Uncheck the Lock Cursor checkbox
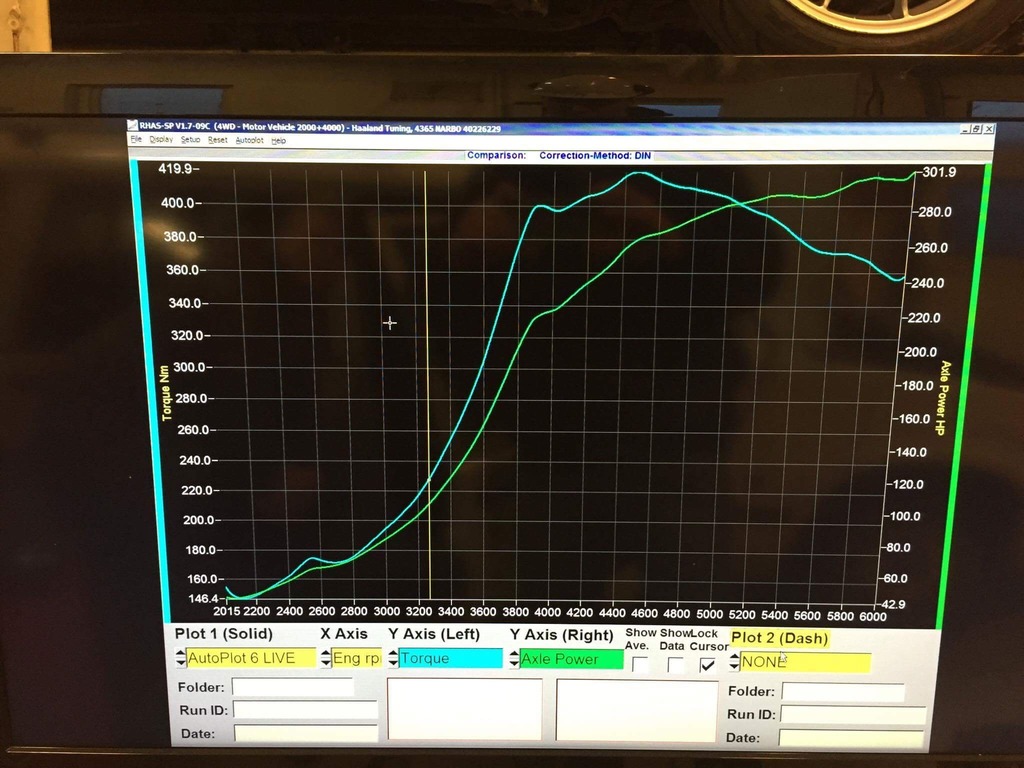Screen dimensions: 1024x768 pos(707,665)
